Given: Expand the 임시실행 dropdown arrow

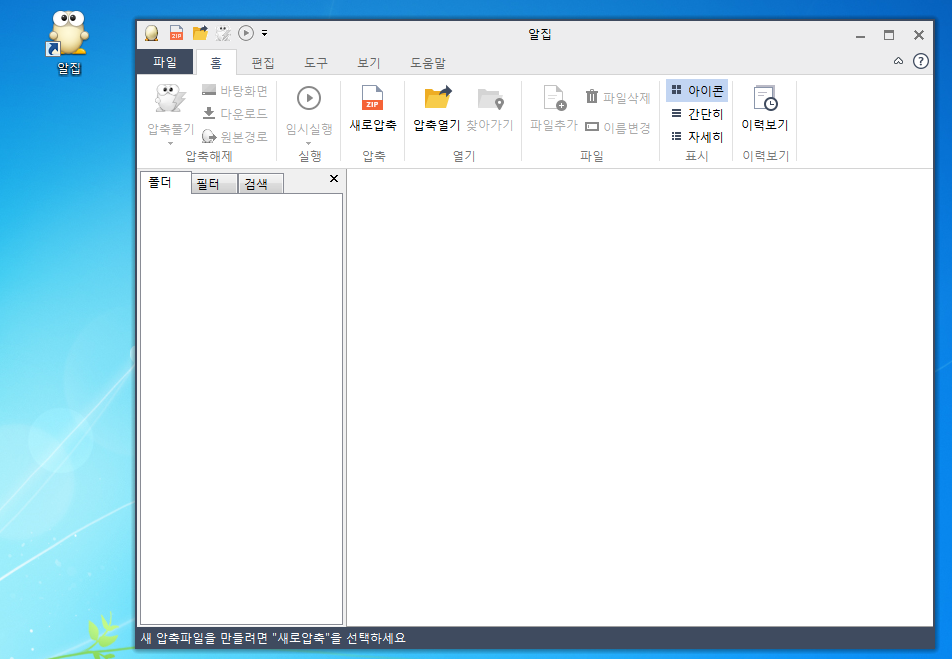Looking at the screenshot, I should (x=308, y=143).
